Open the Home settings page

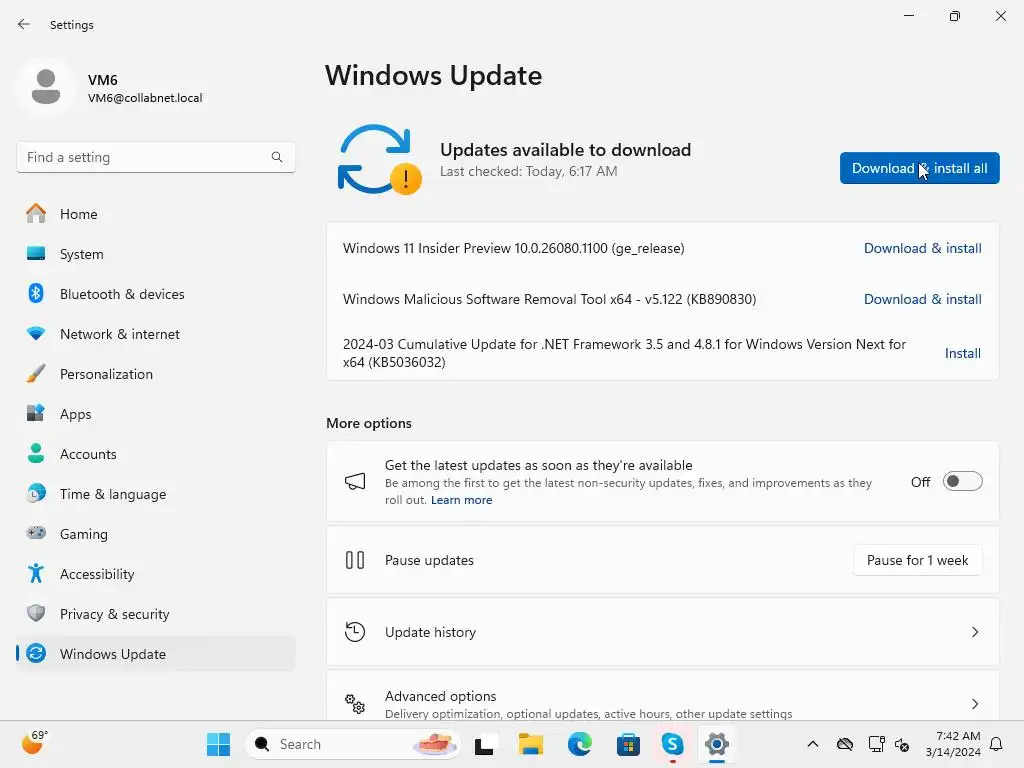156,214
